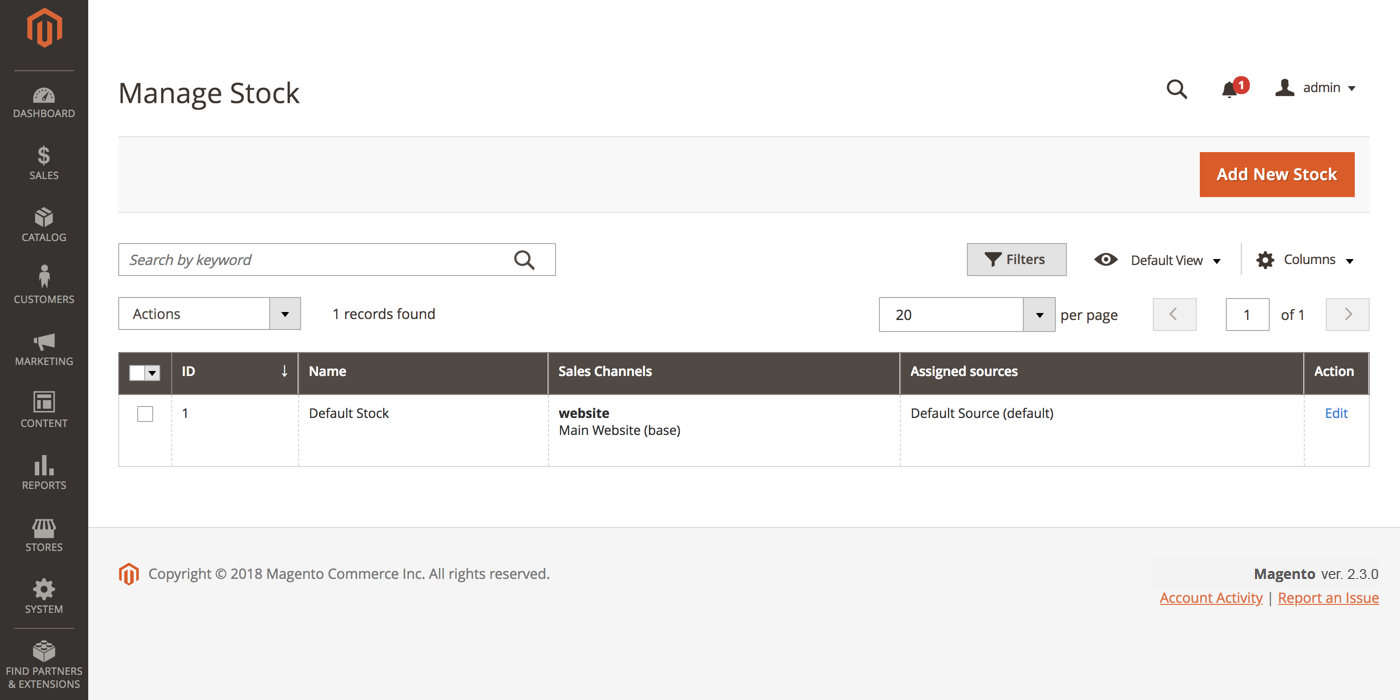Open the Dashboard menu
The height and width of the screenshot is (700, 1400).
pyautogui.click(x=44, y=102)
